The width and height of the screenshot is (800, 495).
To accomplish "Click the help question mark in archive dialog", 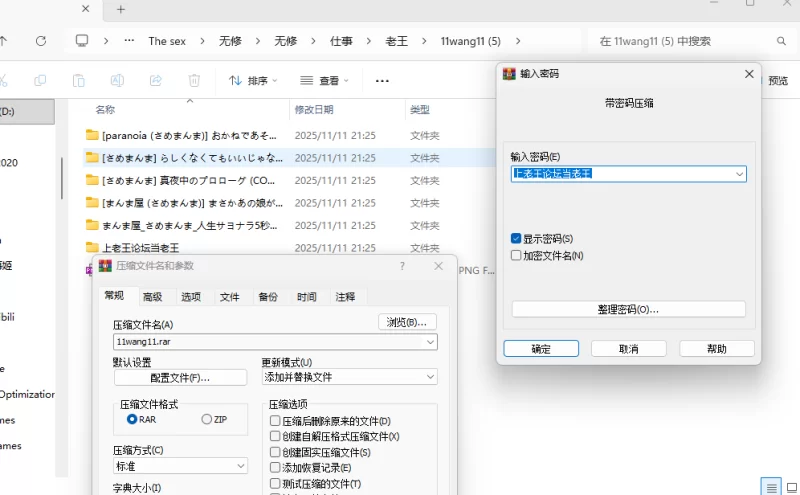I will pyautogui.click(x=402, y=266).
